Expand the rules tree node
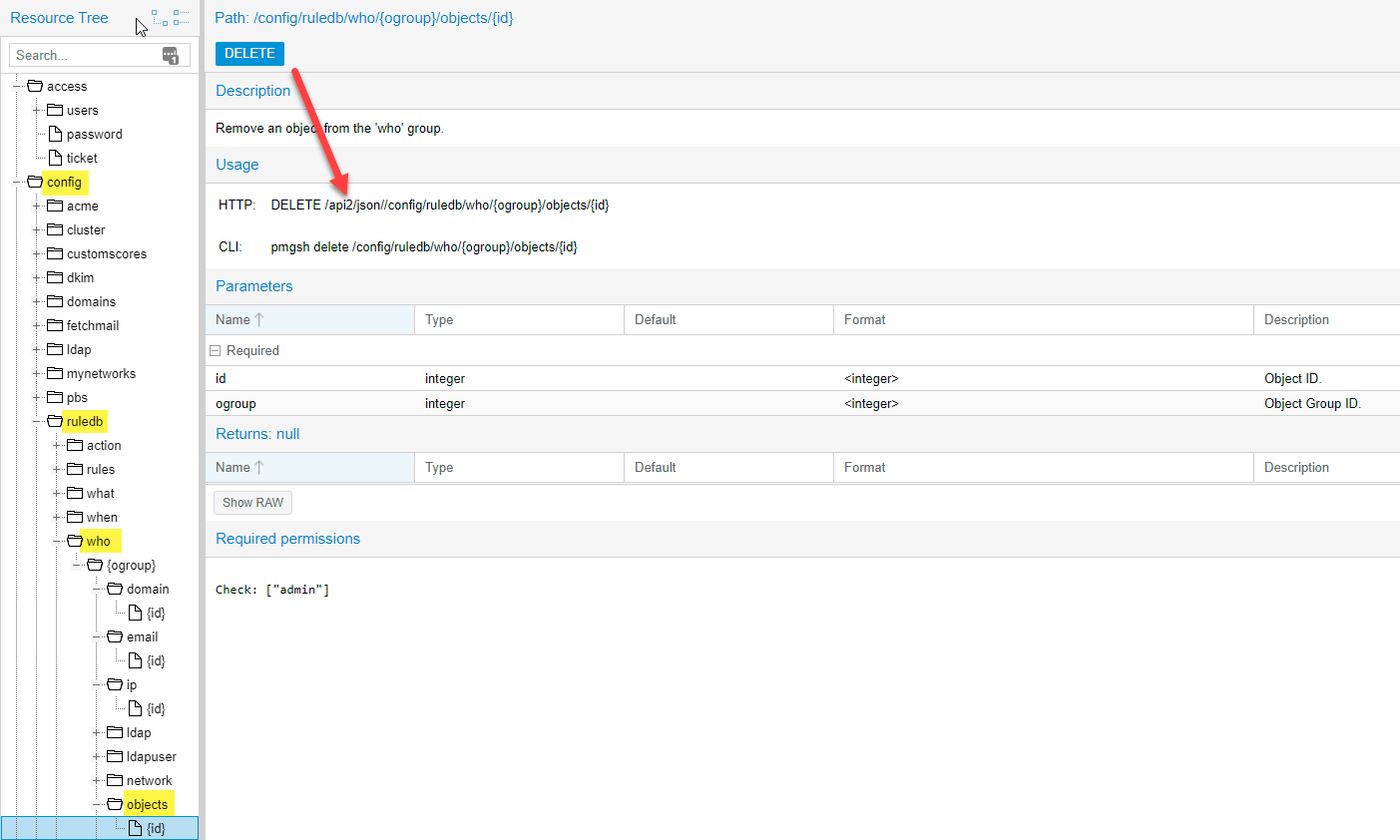The width and height of the screenshot is (1400, 840). (x=57, y=469)
